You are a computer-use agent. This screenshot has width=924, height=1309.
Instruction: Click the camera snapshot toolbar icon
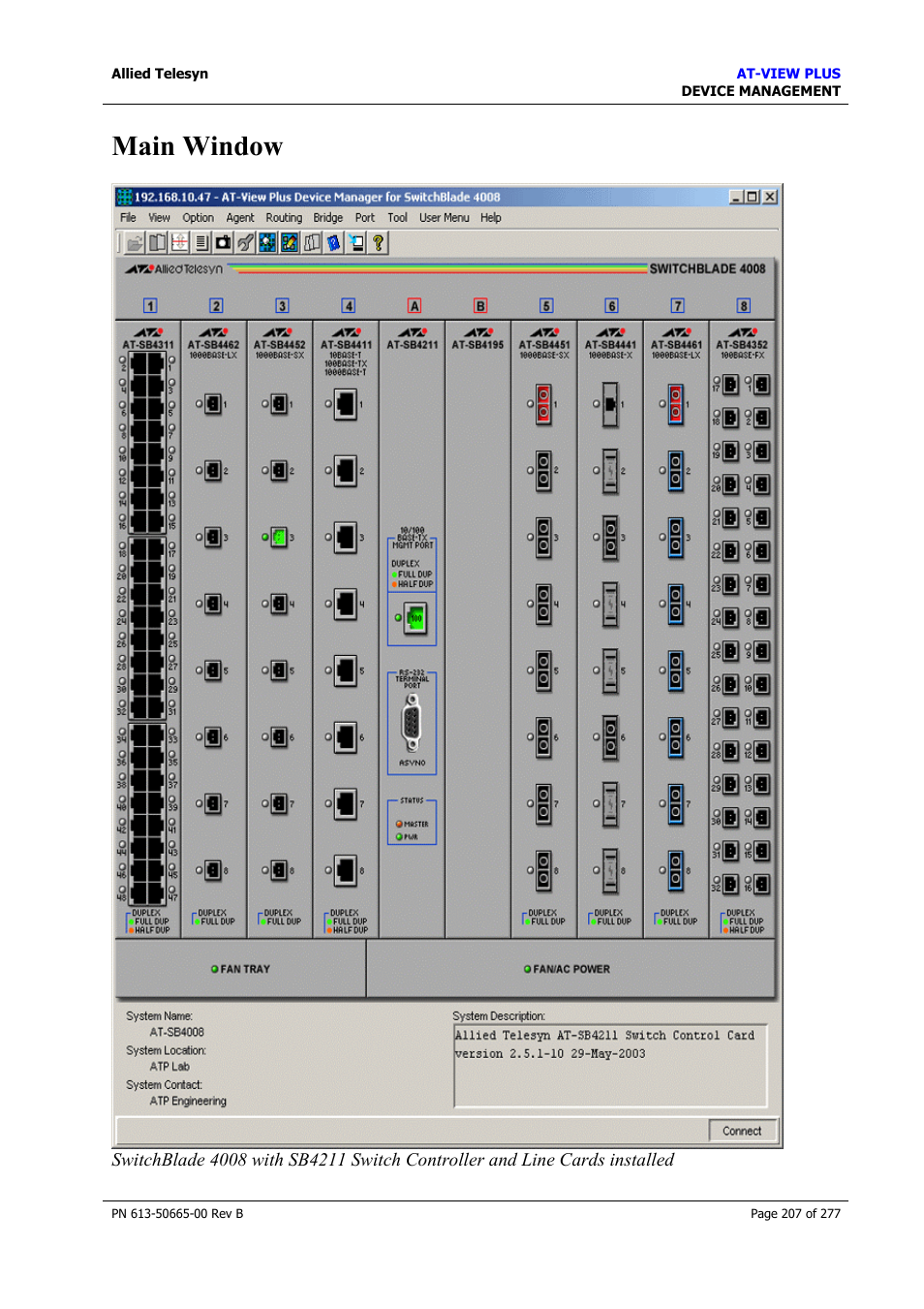tap(223, 242)
